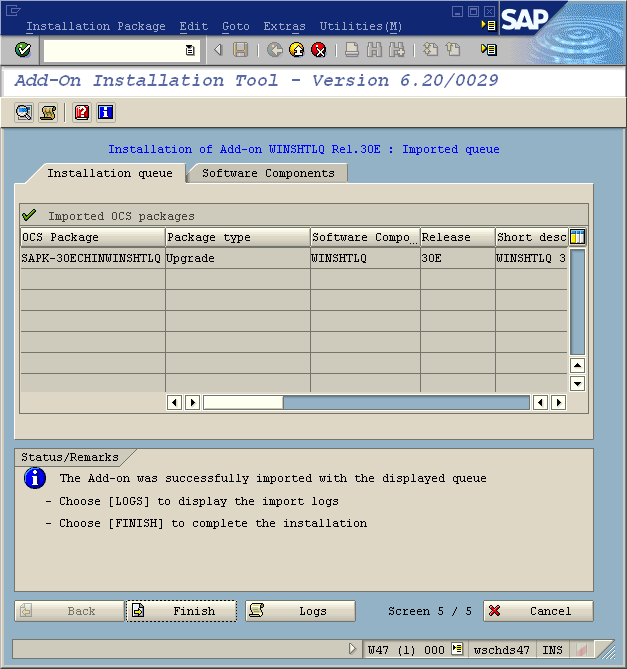Click the red online help icon
627x669 pixels.
(82, 113)
